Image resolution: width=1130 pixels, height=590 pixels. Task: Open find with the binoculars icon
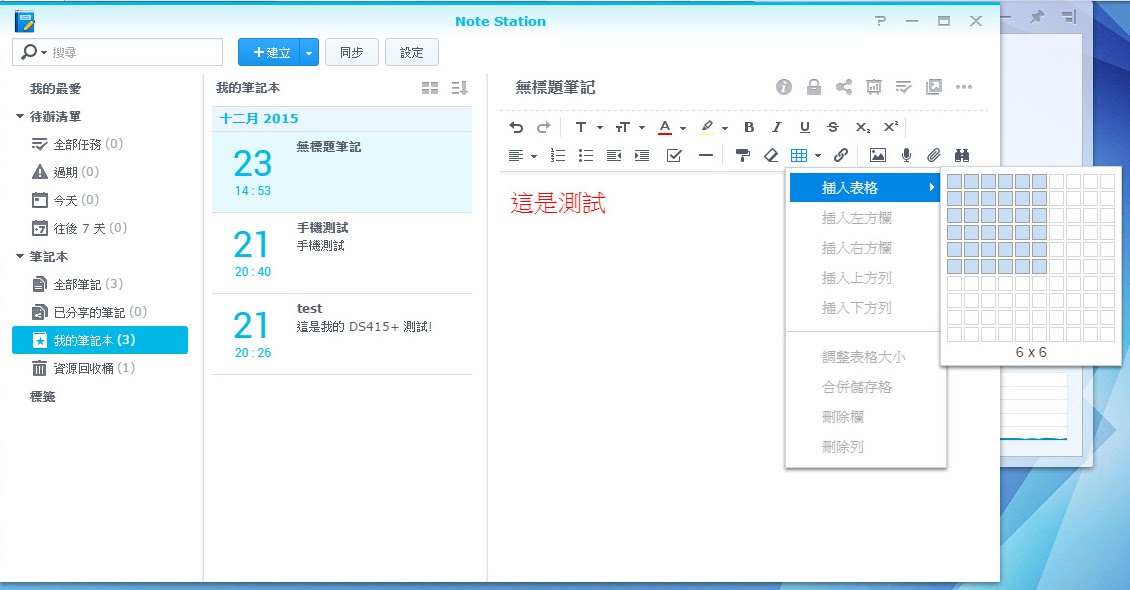pos(961,155)
